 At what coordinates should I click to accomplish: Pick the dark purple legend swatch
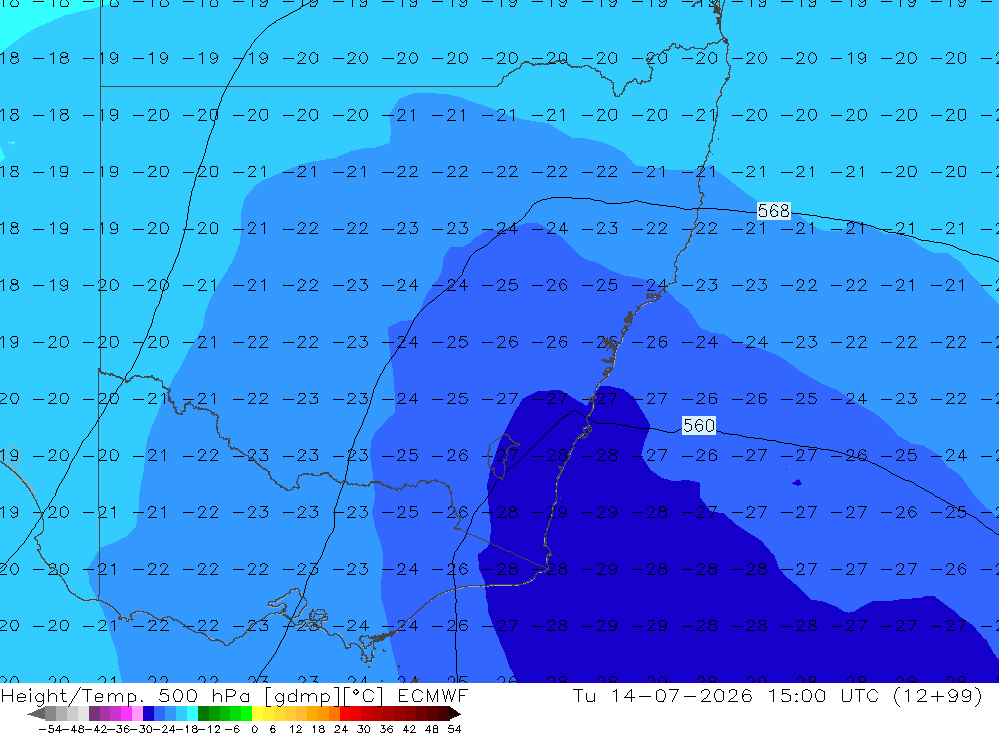pyautogui.click(x=94, y=714)
